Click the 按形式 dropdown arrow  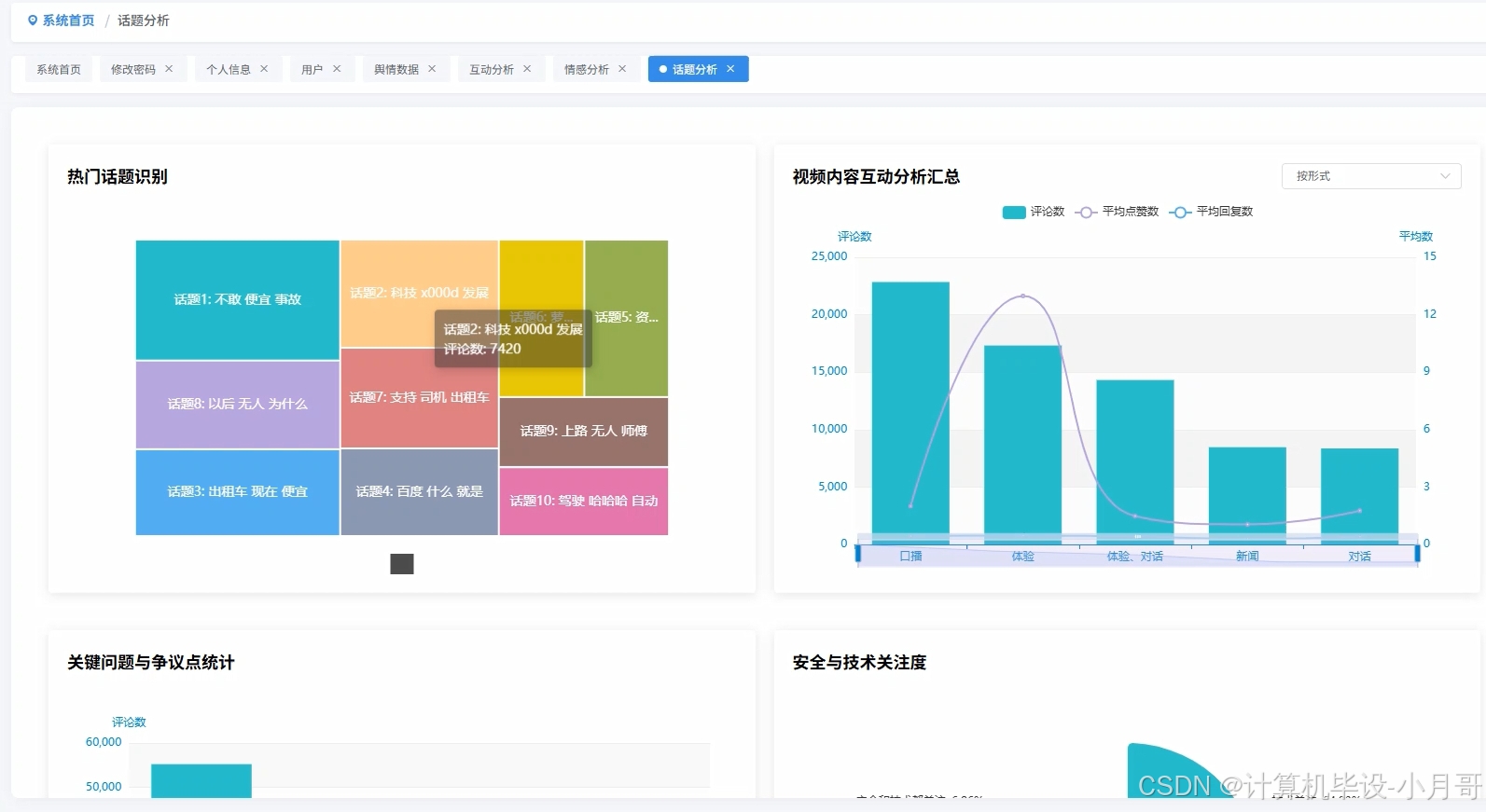pos(1445,176)
